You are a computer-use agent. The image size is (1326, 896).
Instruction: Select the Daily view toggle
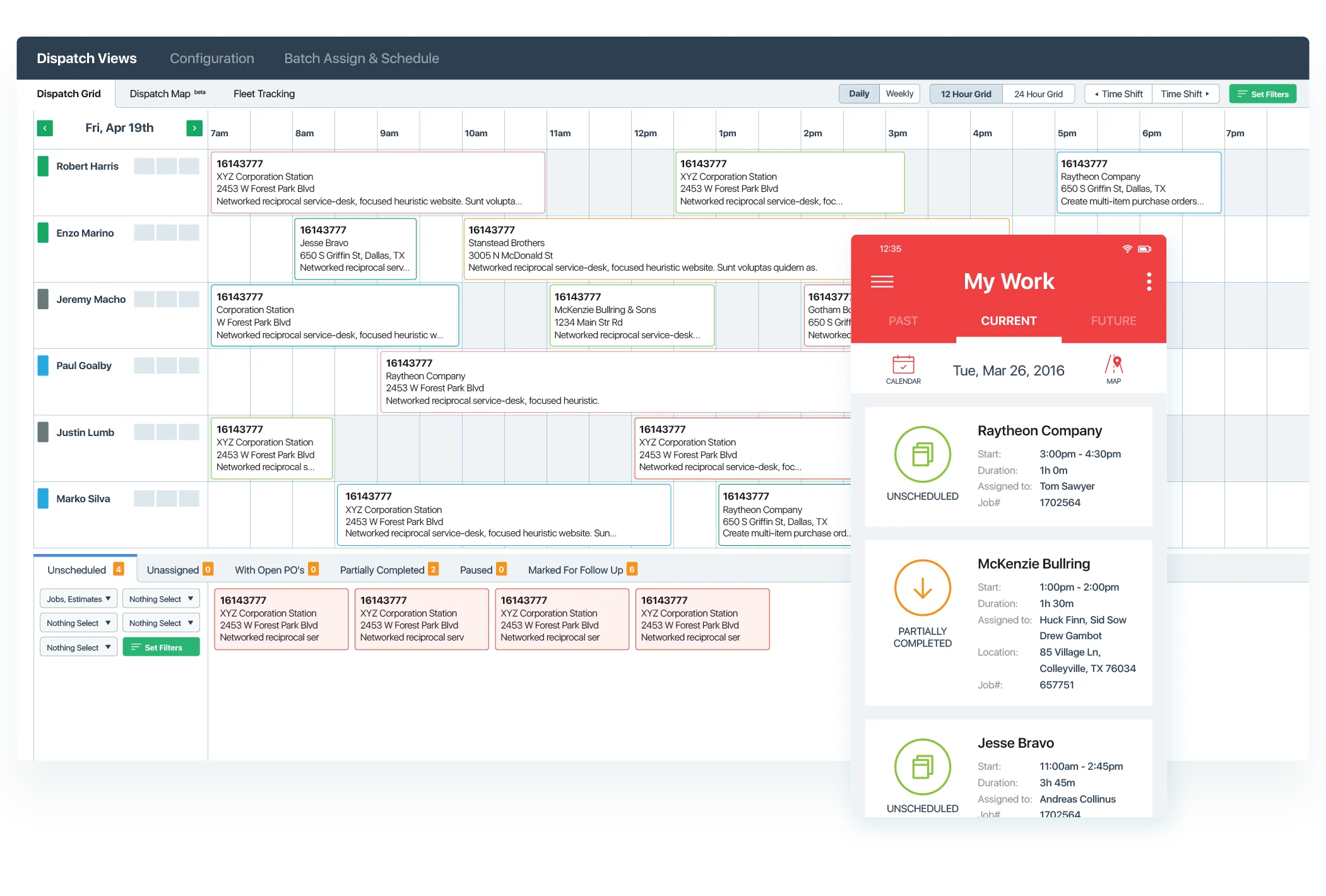pyautogui.click(x=858, y=94)
